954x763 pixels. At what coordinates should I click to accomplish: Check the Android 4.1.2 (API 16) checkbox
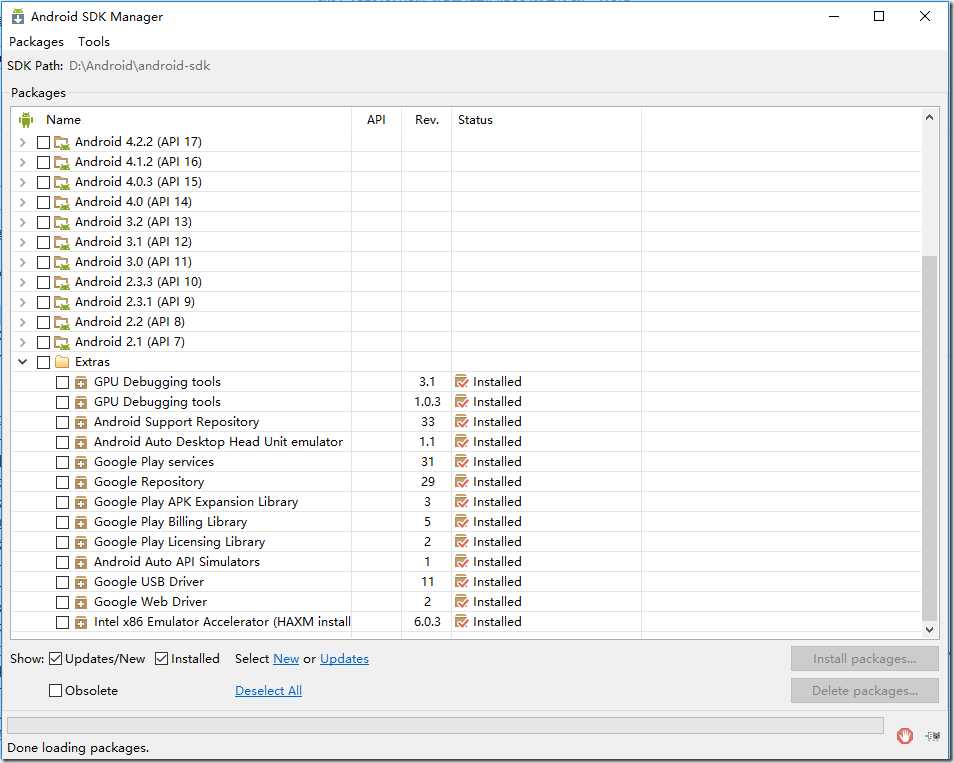coord(43,162)
